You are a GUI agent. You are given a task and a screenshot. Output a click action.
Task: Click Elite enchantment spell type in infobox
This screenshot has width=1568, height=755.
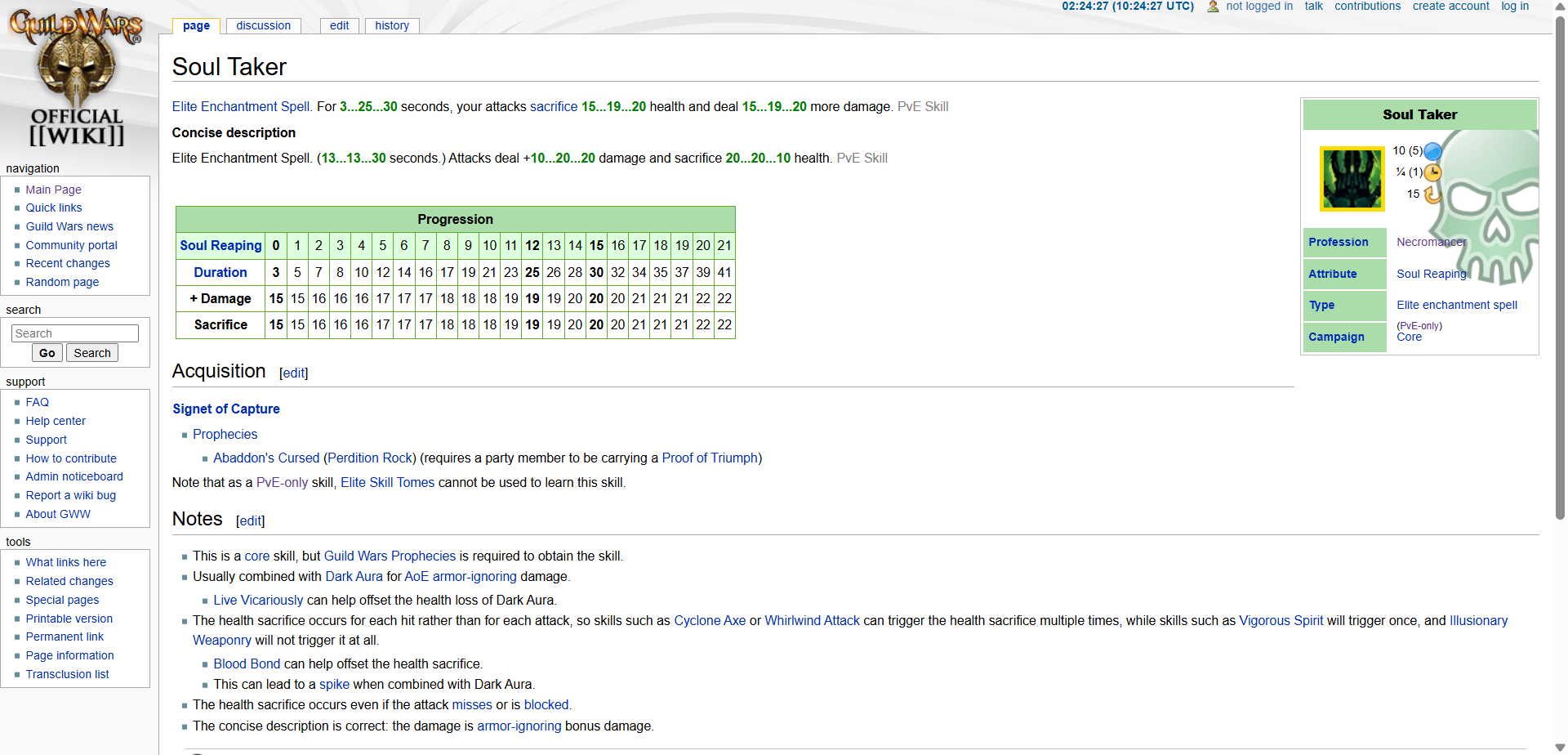[x=1457, y=305]
